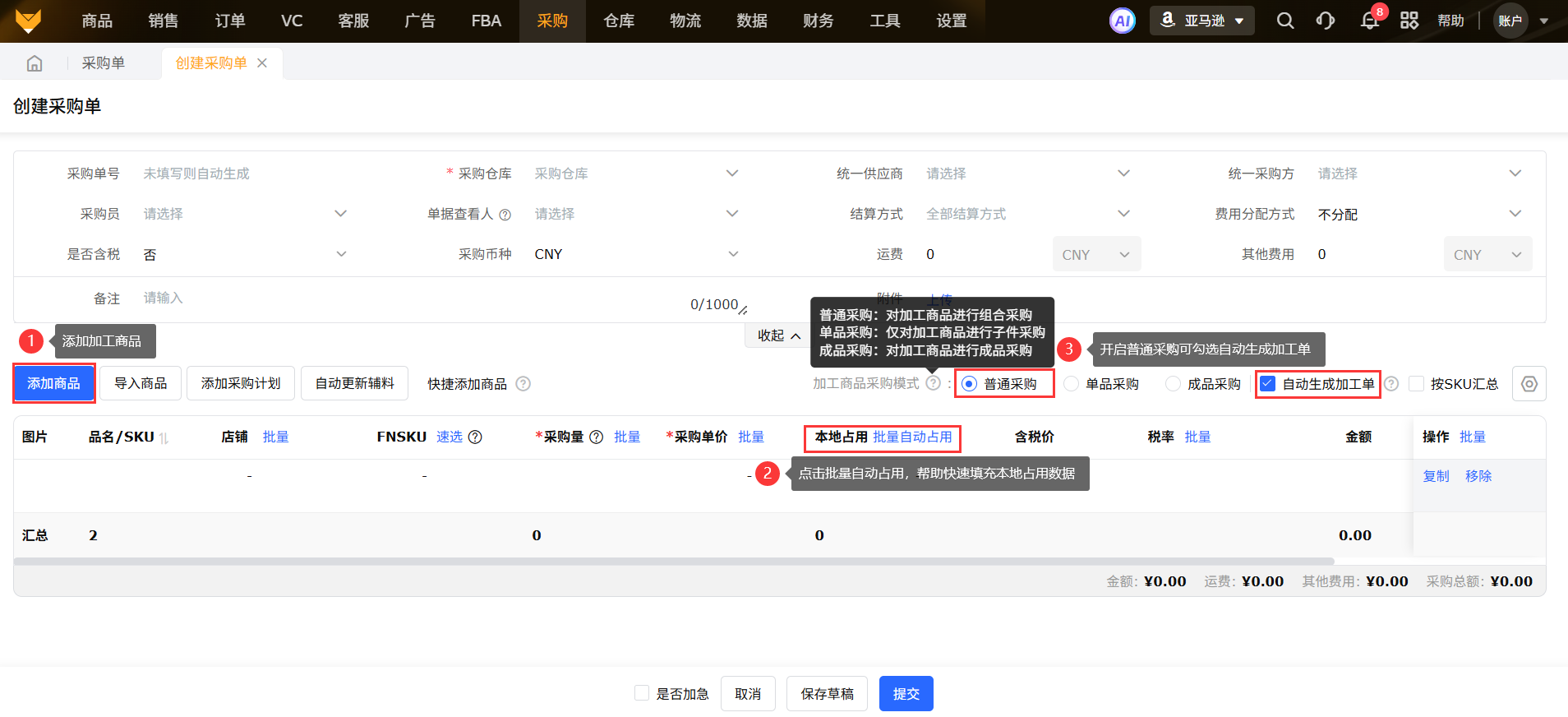This screenshot has height=717, width=1568.
Task: Open the 仓库 menu in top navigation
Action: [x=619, y=21]
